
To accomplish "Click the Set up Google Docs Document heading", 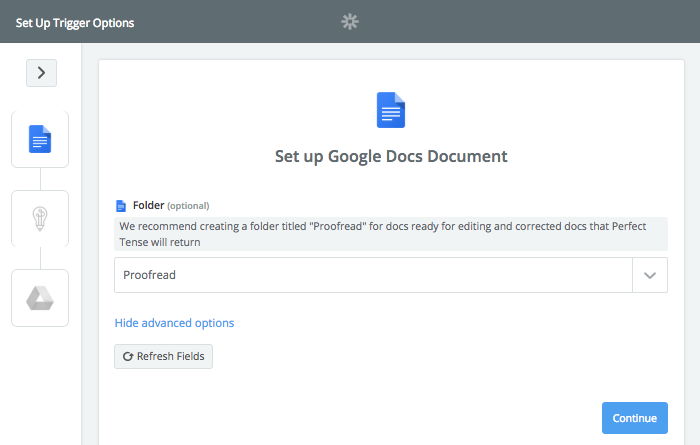I will click(391, 156).
